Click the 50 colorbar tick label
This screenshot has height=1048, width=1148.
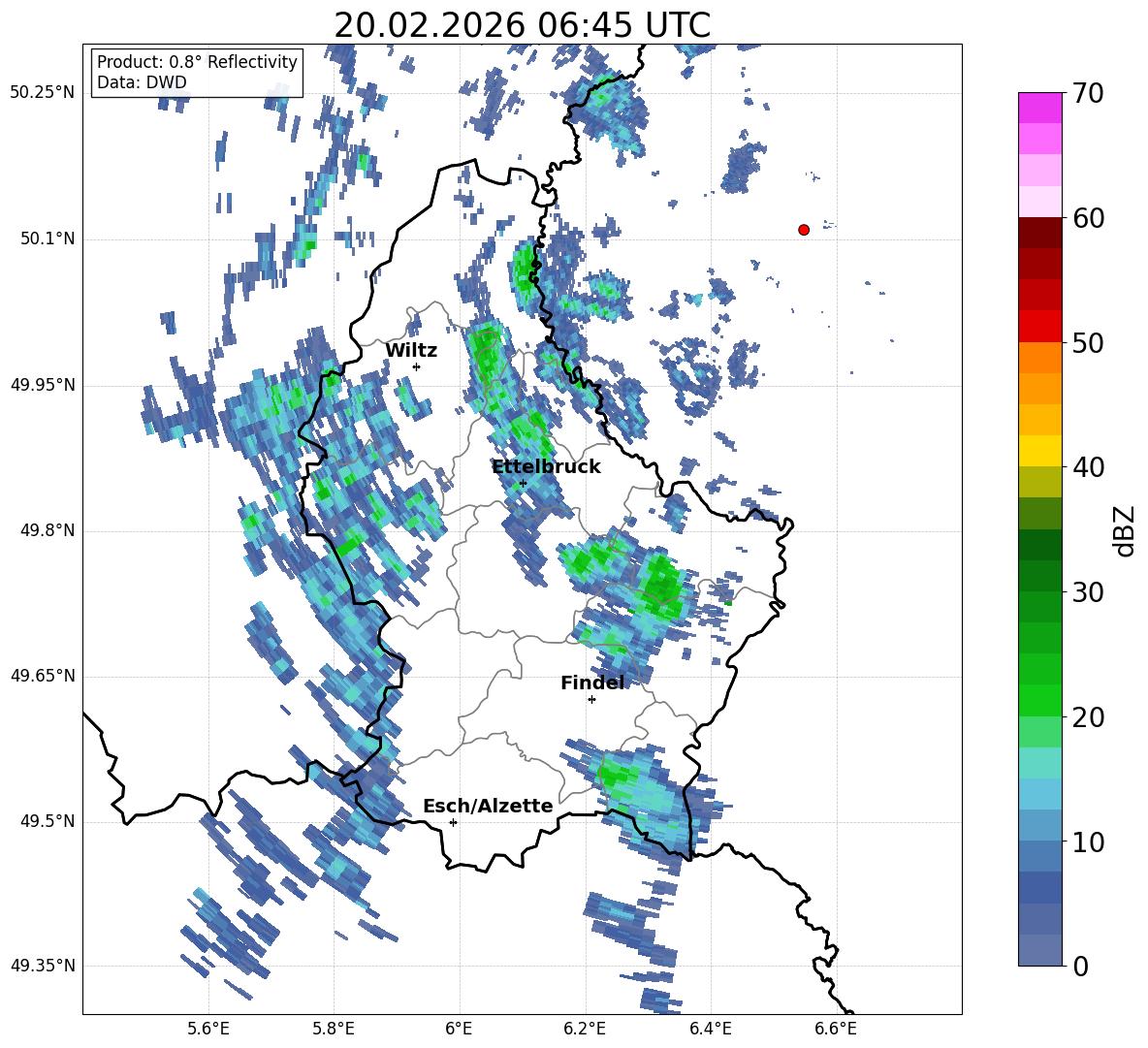(x=1088, y=343)
